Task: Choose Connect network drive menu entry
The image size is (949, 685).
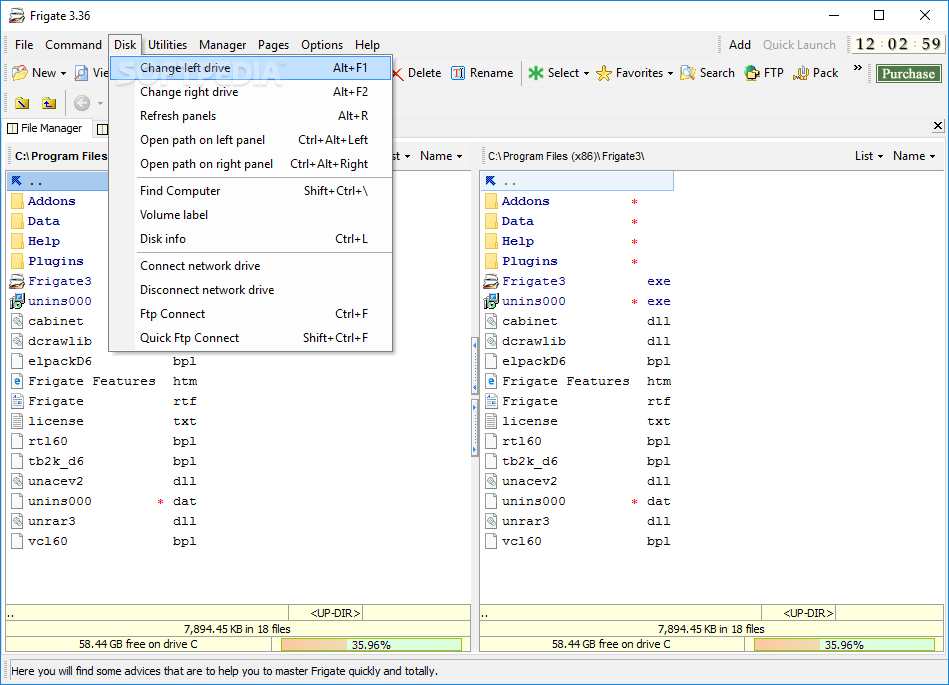Action: (251, 266)
